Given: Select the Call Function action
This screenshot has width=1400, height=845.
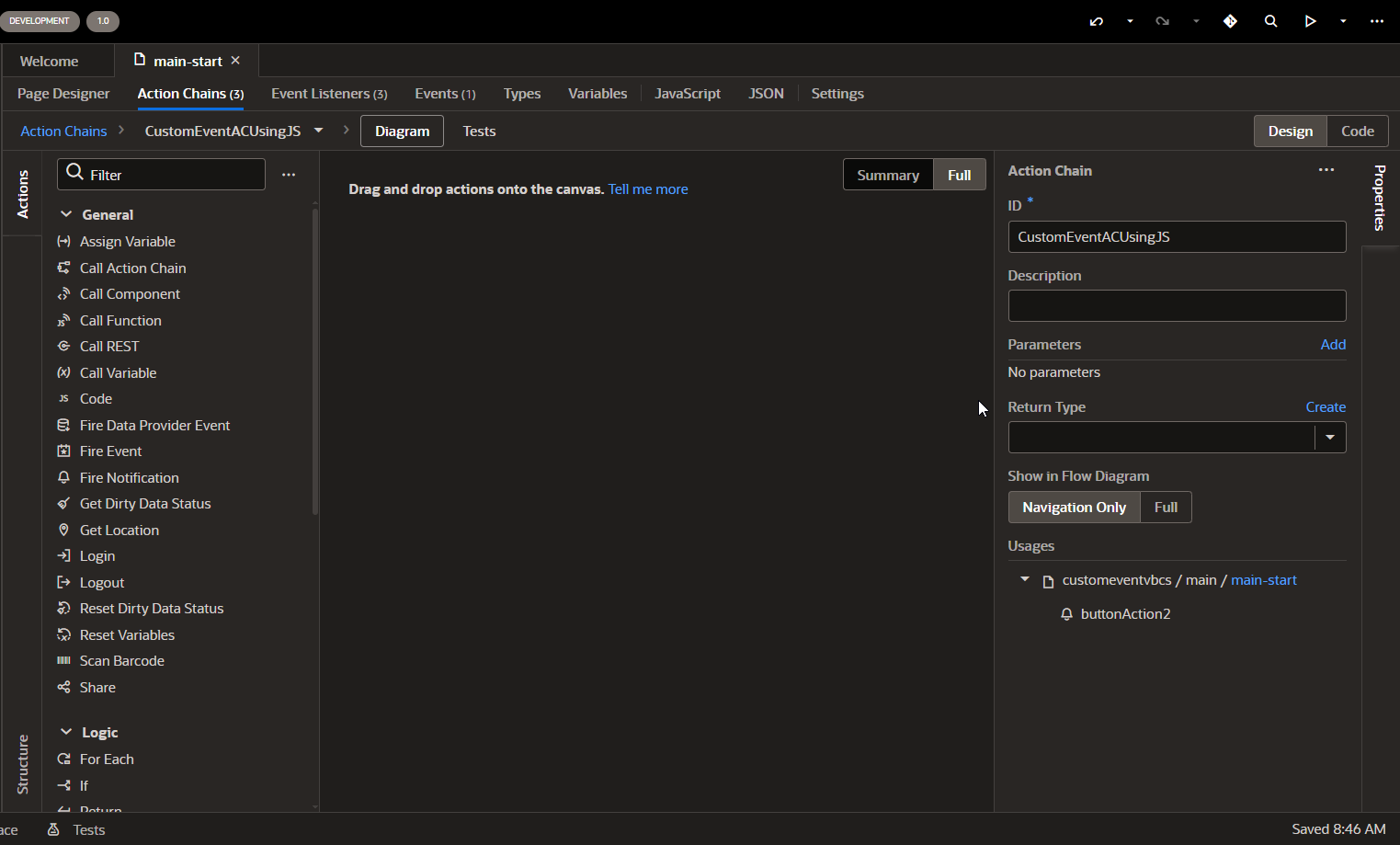Looking at the screenshot, I should 120,321.
